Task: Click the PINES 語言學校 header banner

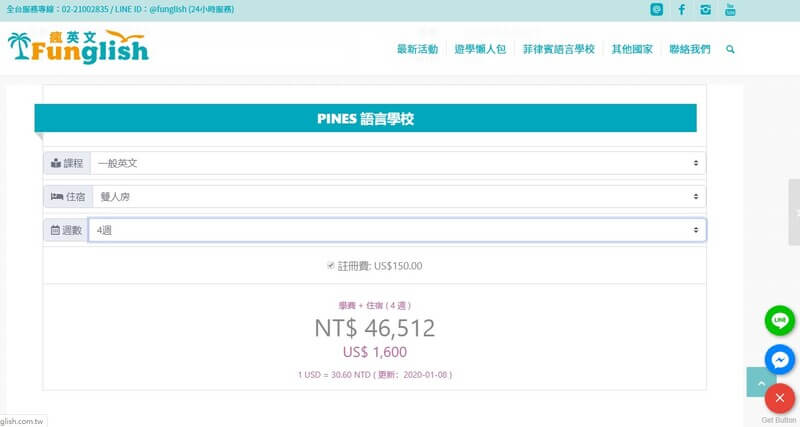Action: pyautogui.click(x=365, y=118)
